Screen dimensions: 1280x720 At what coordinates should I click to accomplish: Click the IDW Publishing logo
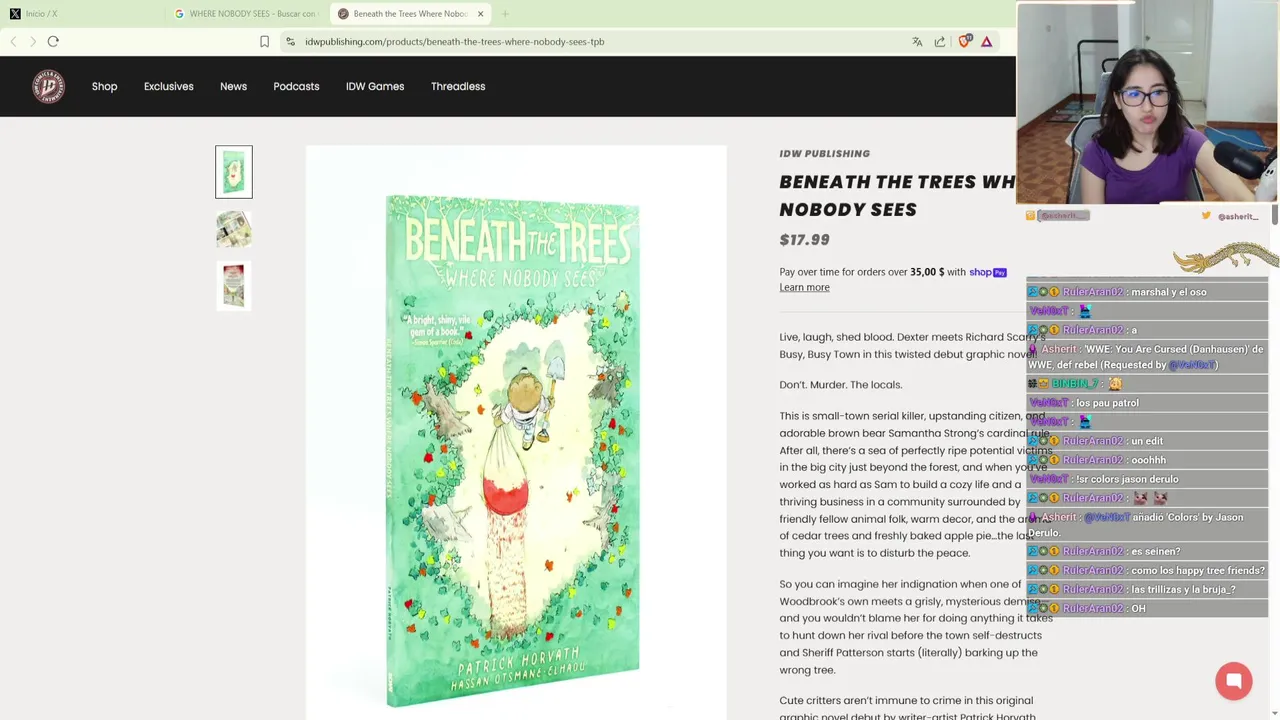point(48,86)
